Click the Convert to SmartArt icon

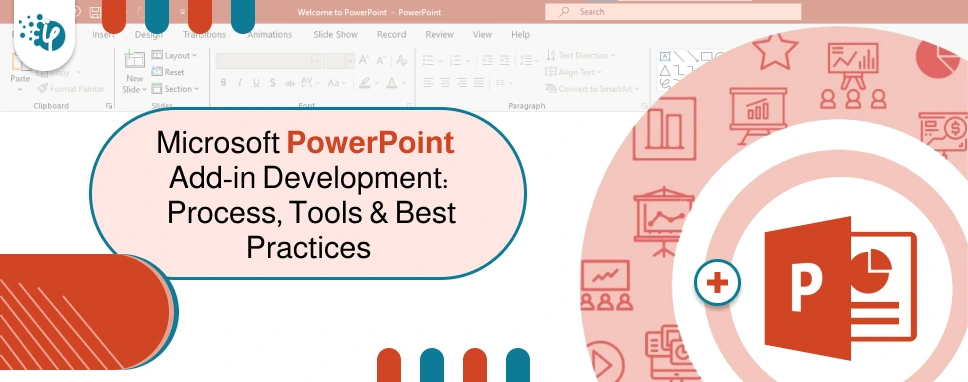[x=551, y=89]
